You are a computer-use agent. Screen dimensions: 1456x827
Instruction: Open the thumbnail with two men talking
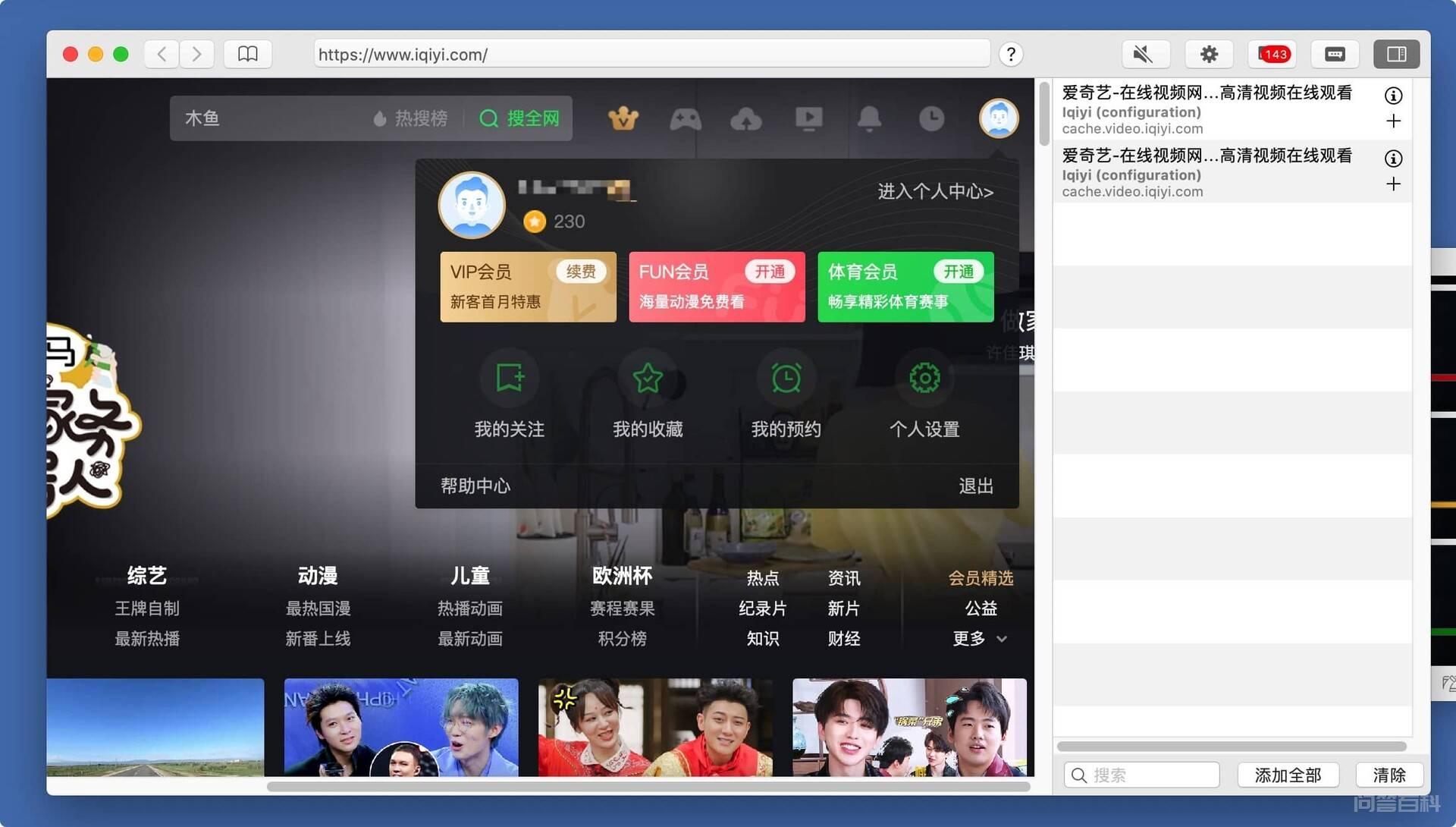(x=401, y=727)
